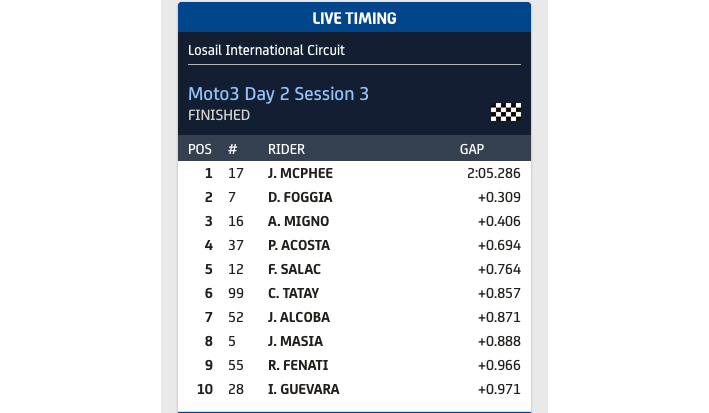Click rider I. Guevara name
Screen dimensions: 709x413
tap(303, 389)
